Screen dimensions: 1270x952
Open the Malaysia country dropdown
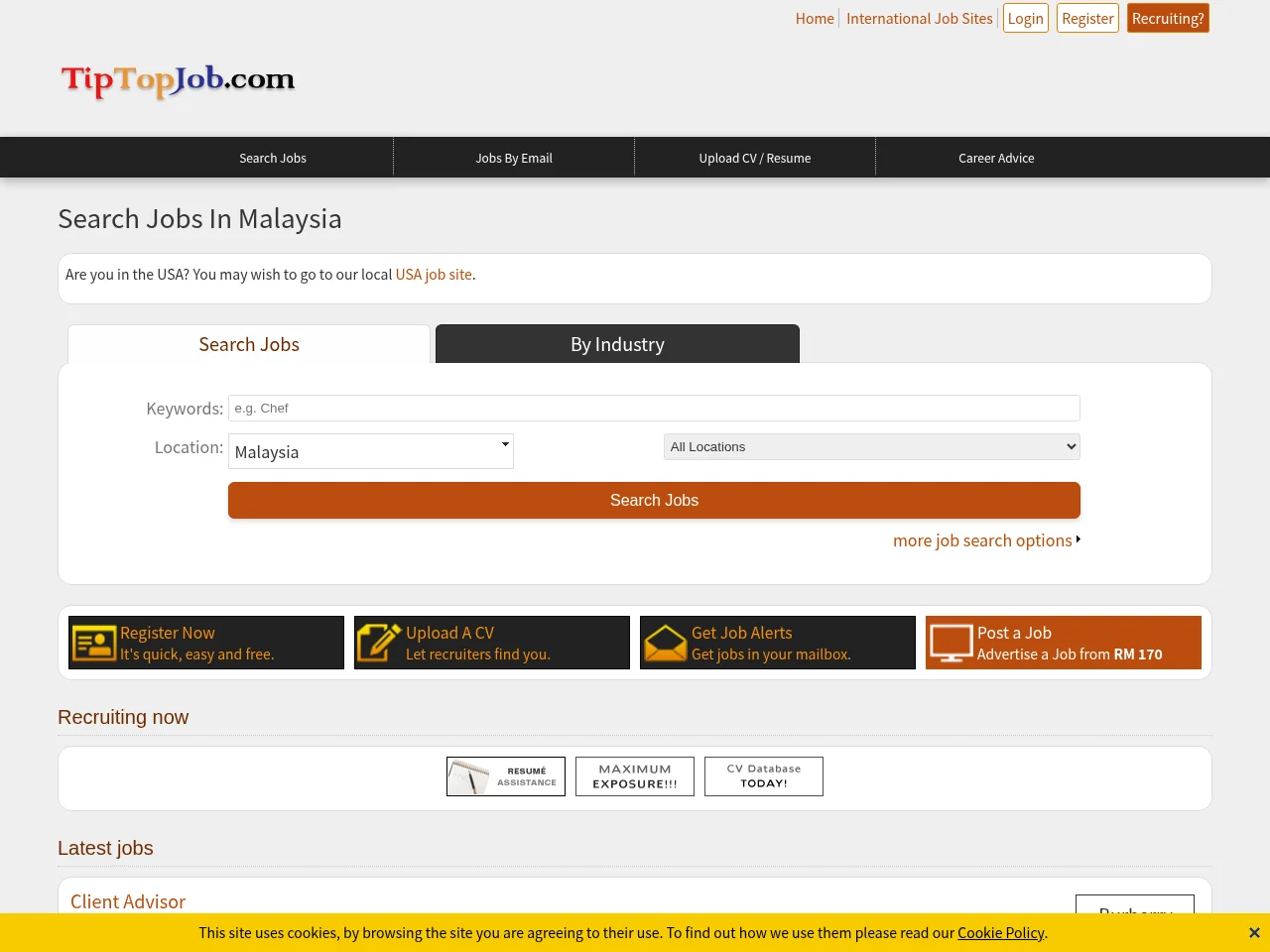[371, 451]
